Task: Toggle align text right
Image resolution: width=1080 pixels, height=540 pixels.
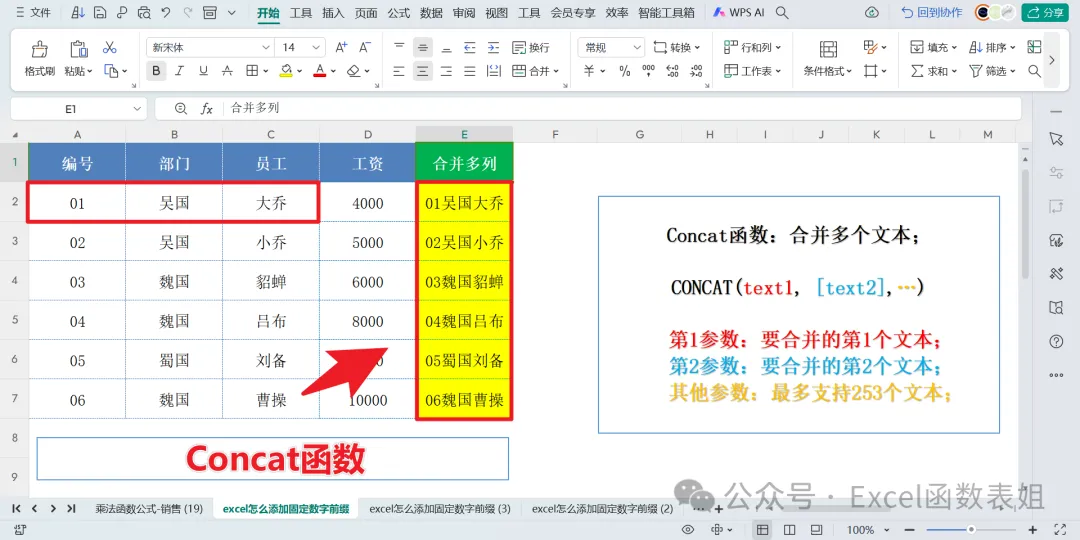Action: [446, 71]
